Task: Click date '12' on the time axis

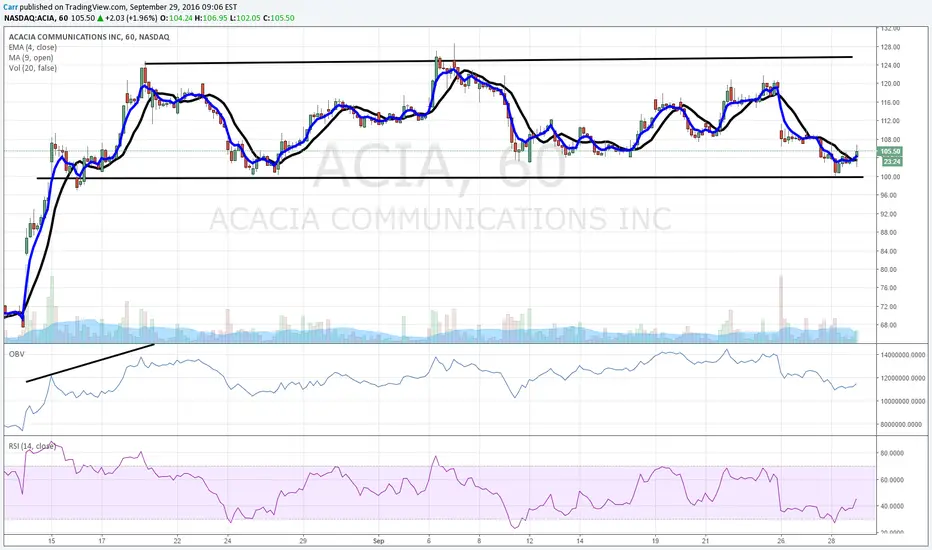Action: coord(530,541)
